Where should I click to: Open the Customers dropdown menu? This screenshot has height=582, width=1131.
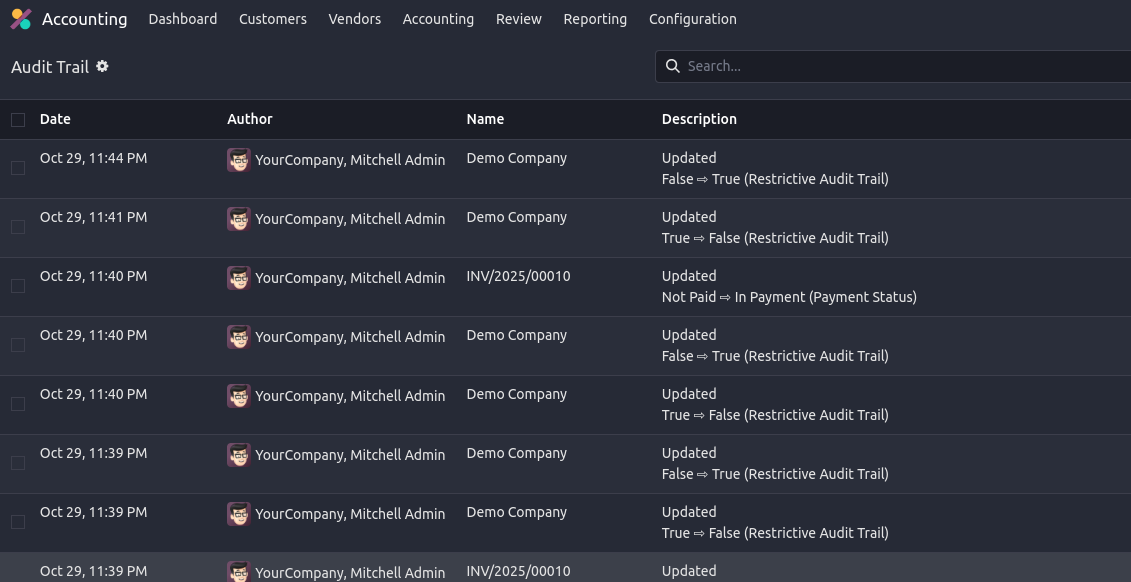pyautogui.click(x=272, y=19)
